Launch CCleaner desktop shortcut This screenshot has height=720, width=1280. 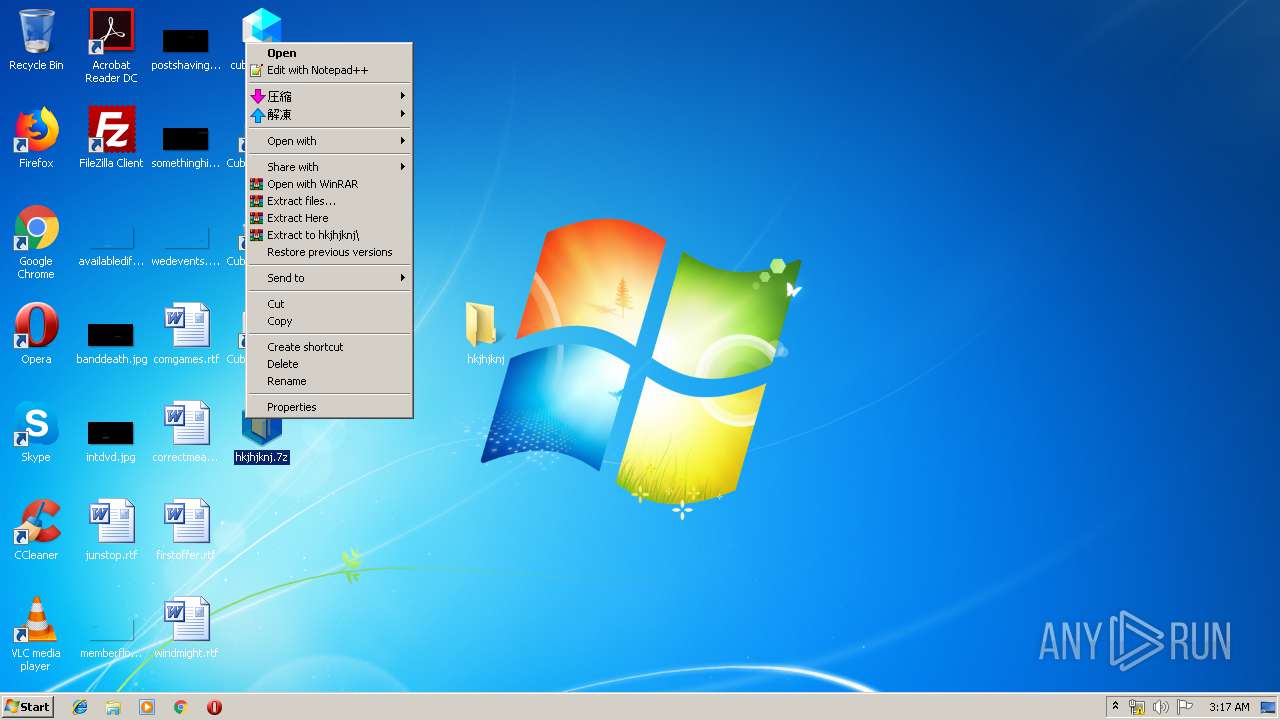coord(36,530)
